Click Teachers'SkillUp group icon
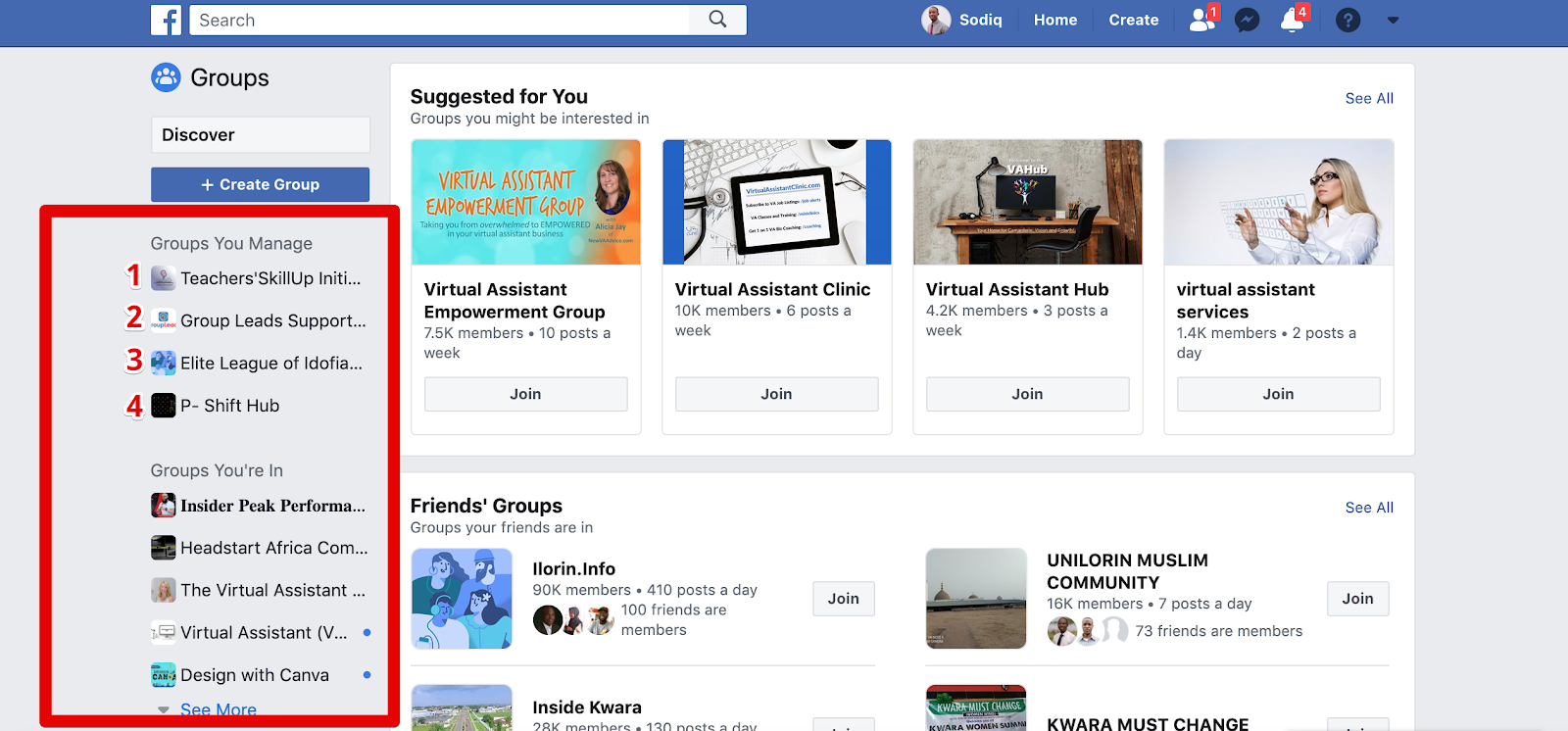Image resolution: width=1568 pixels, height=731 pixels. pos(164,278)
